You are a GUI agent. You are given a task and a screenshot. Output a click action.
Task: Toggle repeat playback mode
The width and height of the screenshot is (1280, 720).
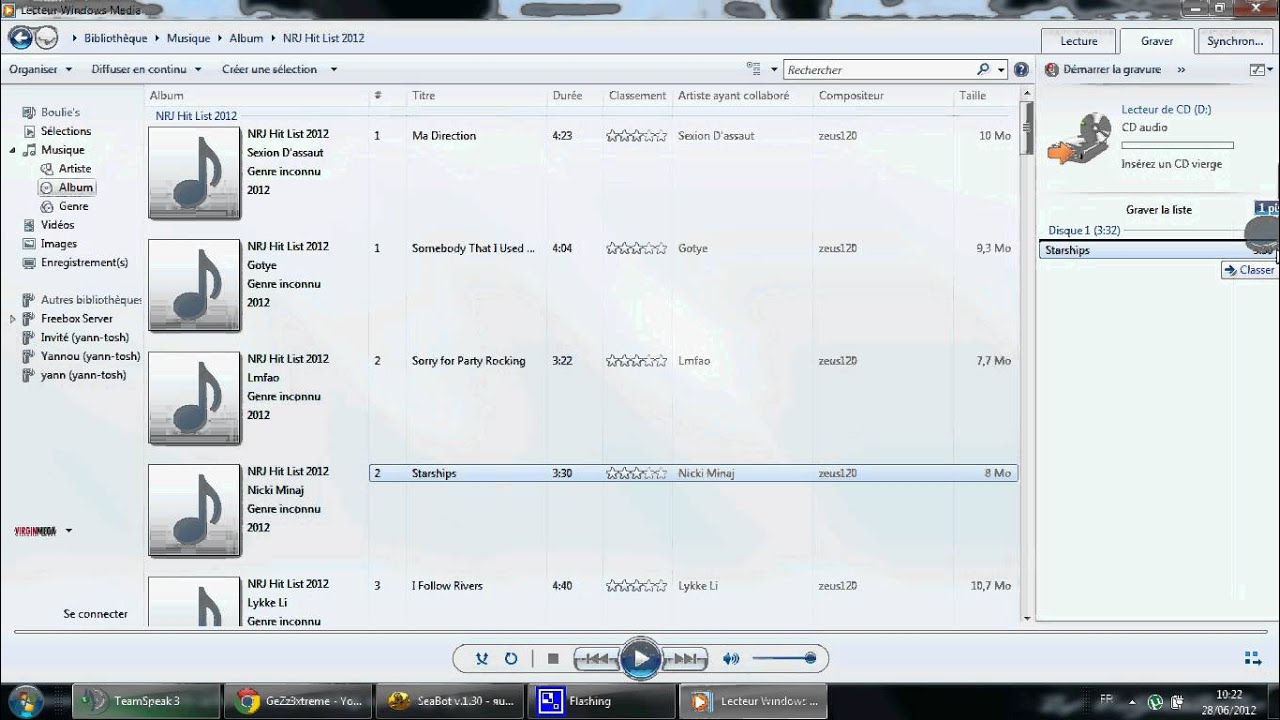(511, 658)
